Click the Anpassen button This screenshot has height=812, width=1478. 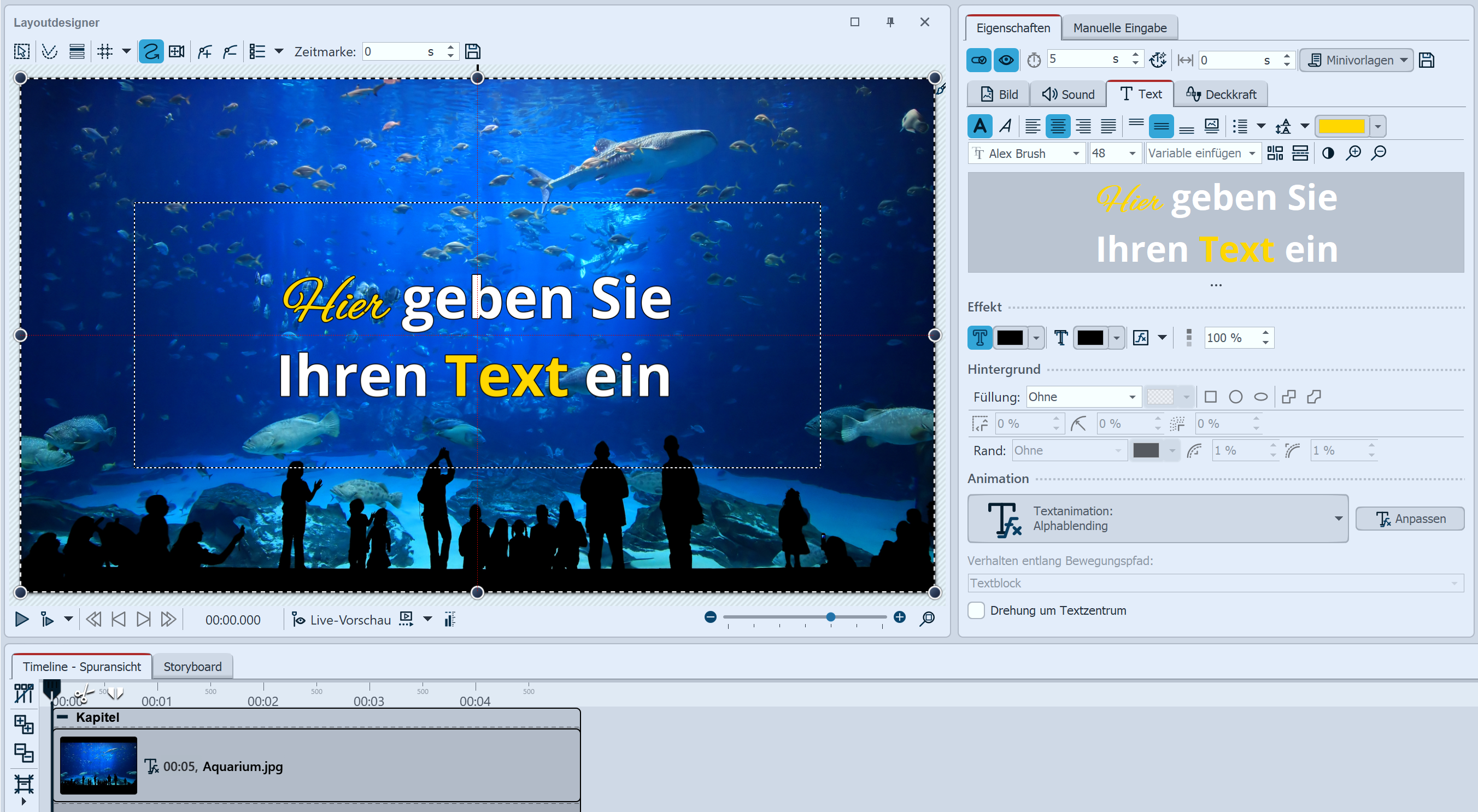[x=1410, y=519]
